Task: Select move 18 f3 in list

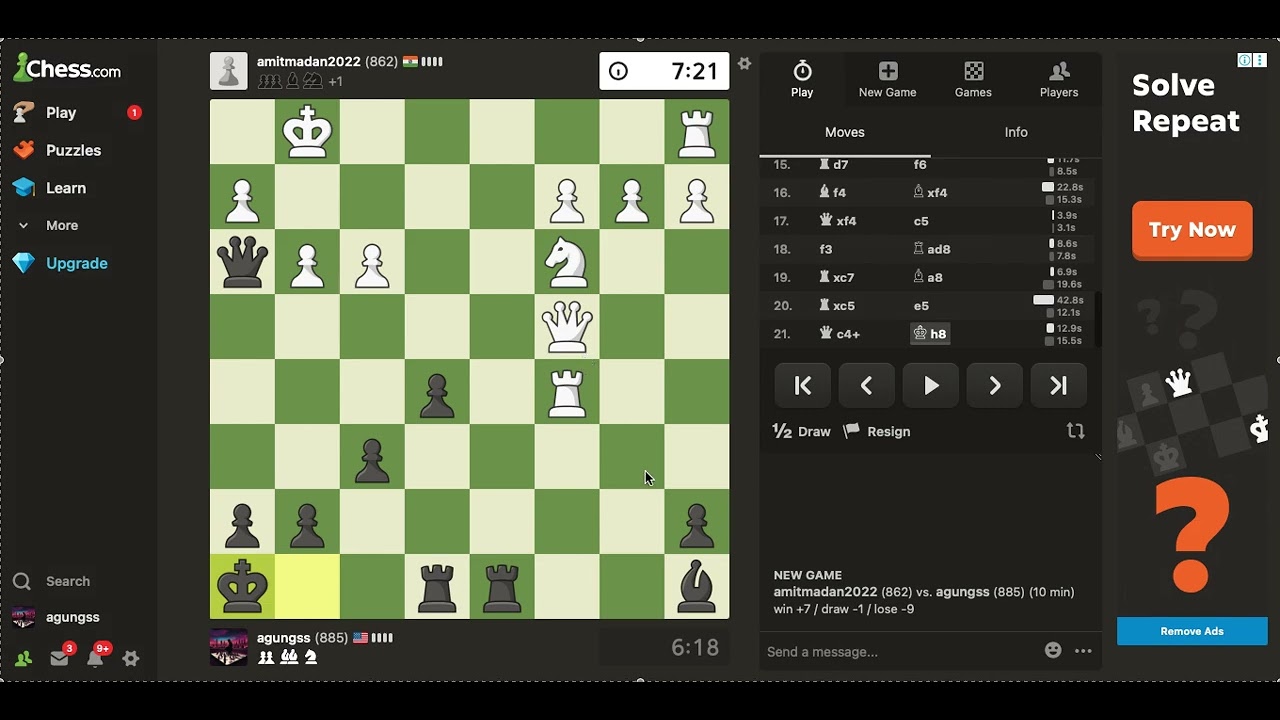Action: click(x=826, y=249)
